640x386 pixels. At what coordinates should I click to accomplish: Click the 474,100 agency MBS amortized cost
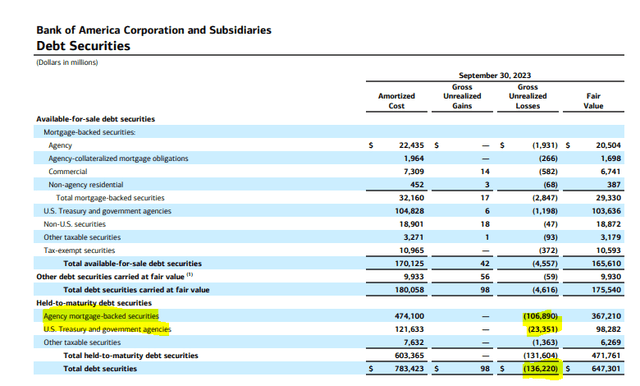[409, 316]
